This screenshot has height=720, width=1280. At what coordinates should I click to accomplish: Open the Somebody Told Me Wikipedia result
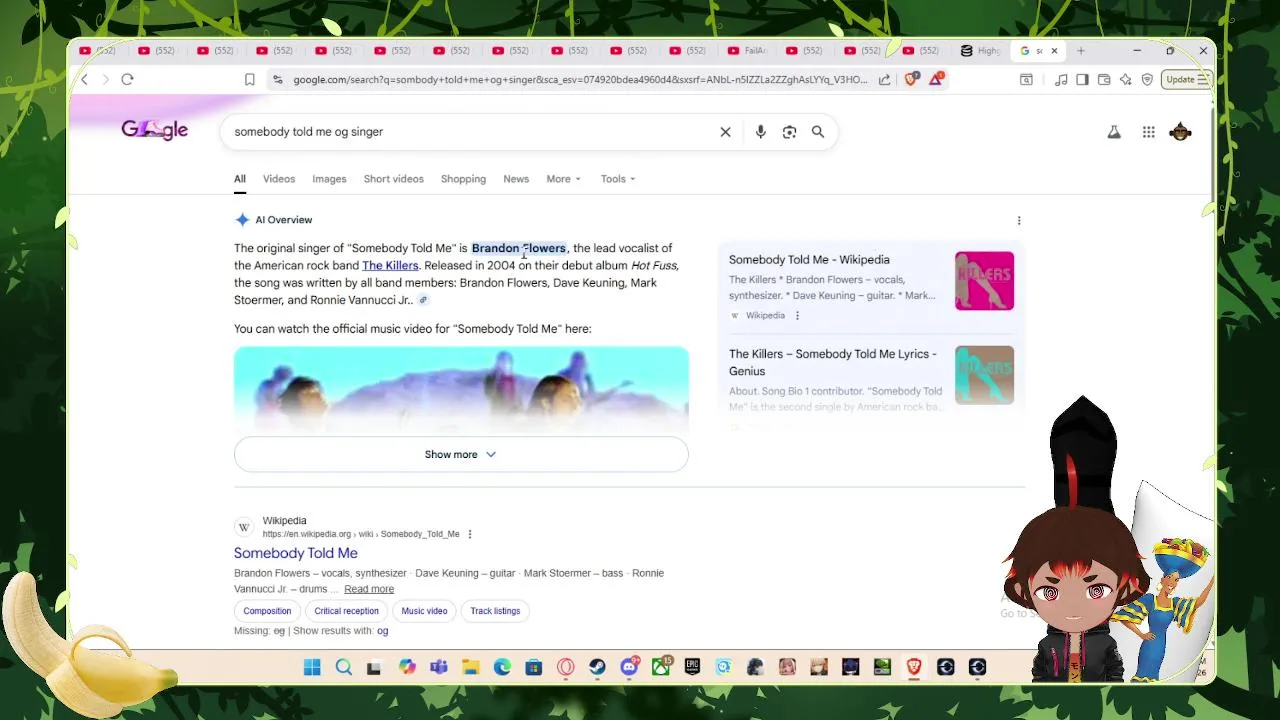click(296, 553)
